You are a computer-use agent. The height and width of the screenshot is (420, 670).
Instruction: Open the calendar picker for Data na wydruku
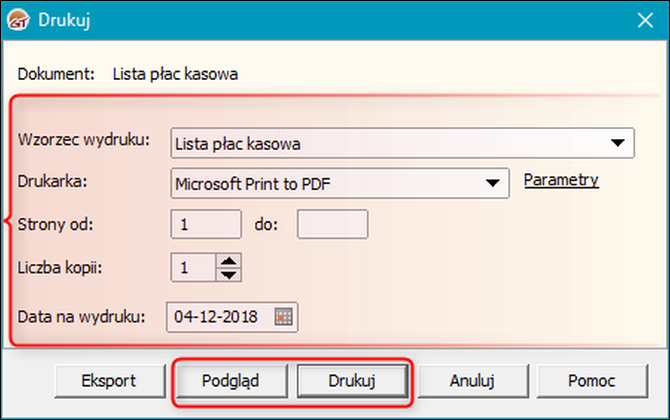(284, 317)
